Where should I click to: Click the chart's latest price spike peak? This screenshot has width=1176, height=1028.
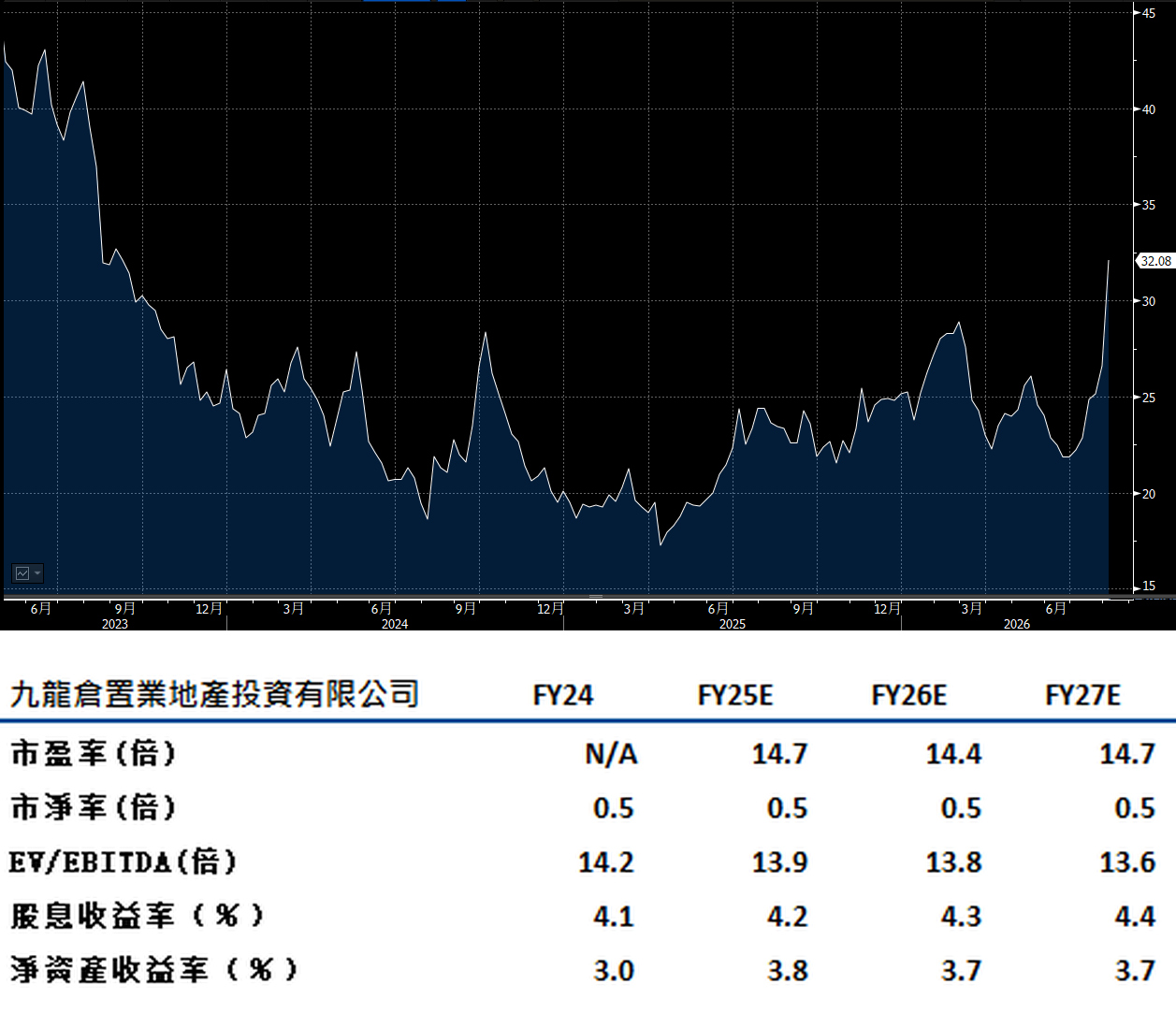click(x=1109, y=261)
